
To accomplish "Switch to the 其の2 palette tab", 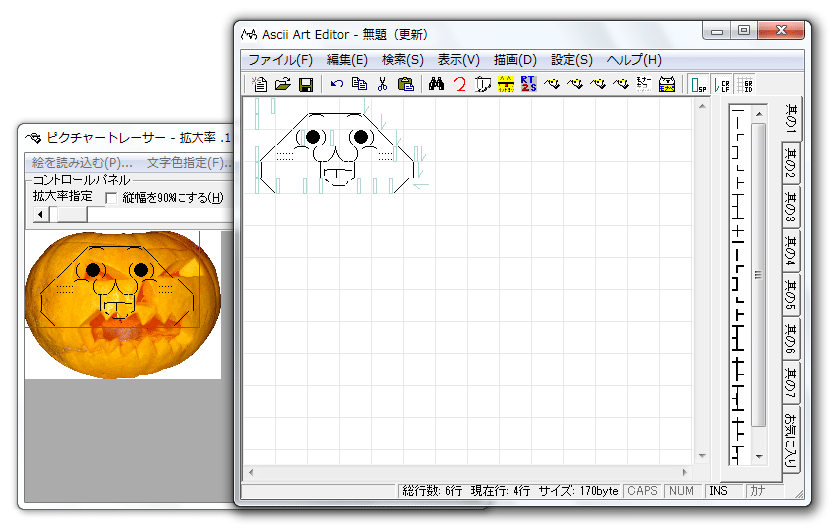I will [791, 164].
